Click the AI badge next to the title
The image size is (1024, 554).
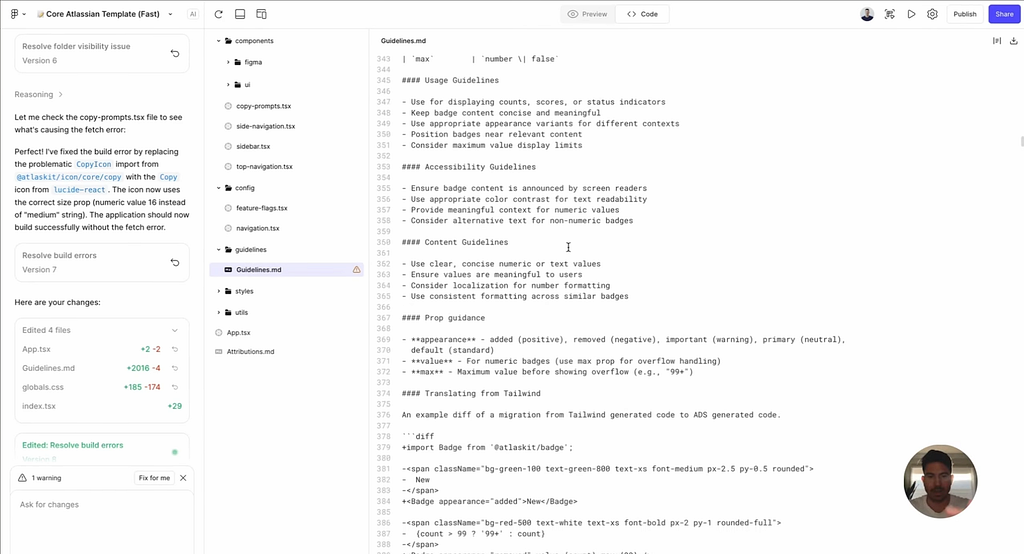[x=193, y=14]
